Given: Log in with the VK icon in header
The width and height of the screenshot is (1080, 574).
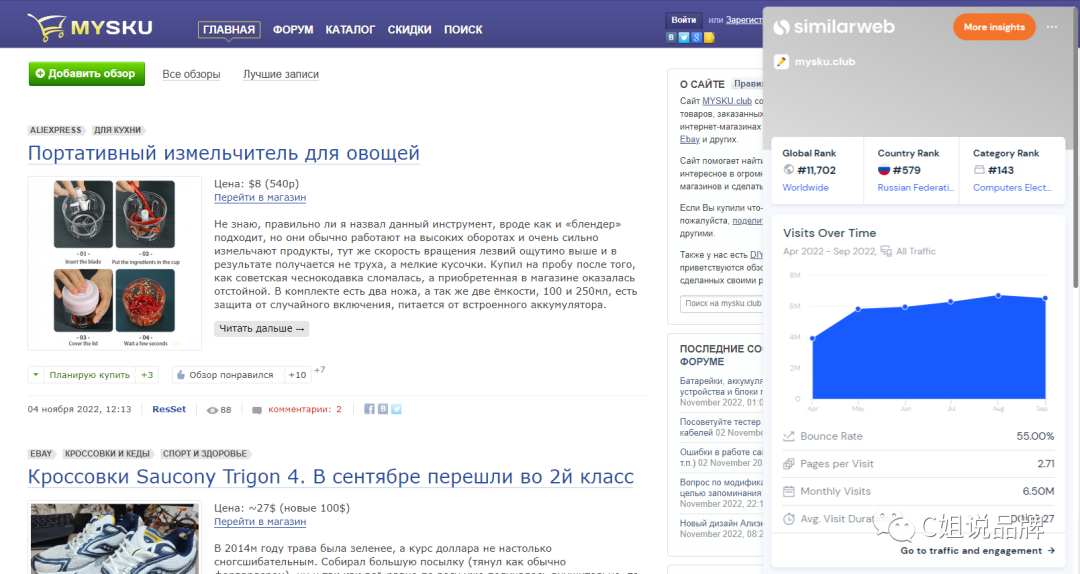Looking at the screenshot, I should [671, 37].
